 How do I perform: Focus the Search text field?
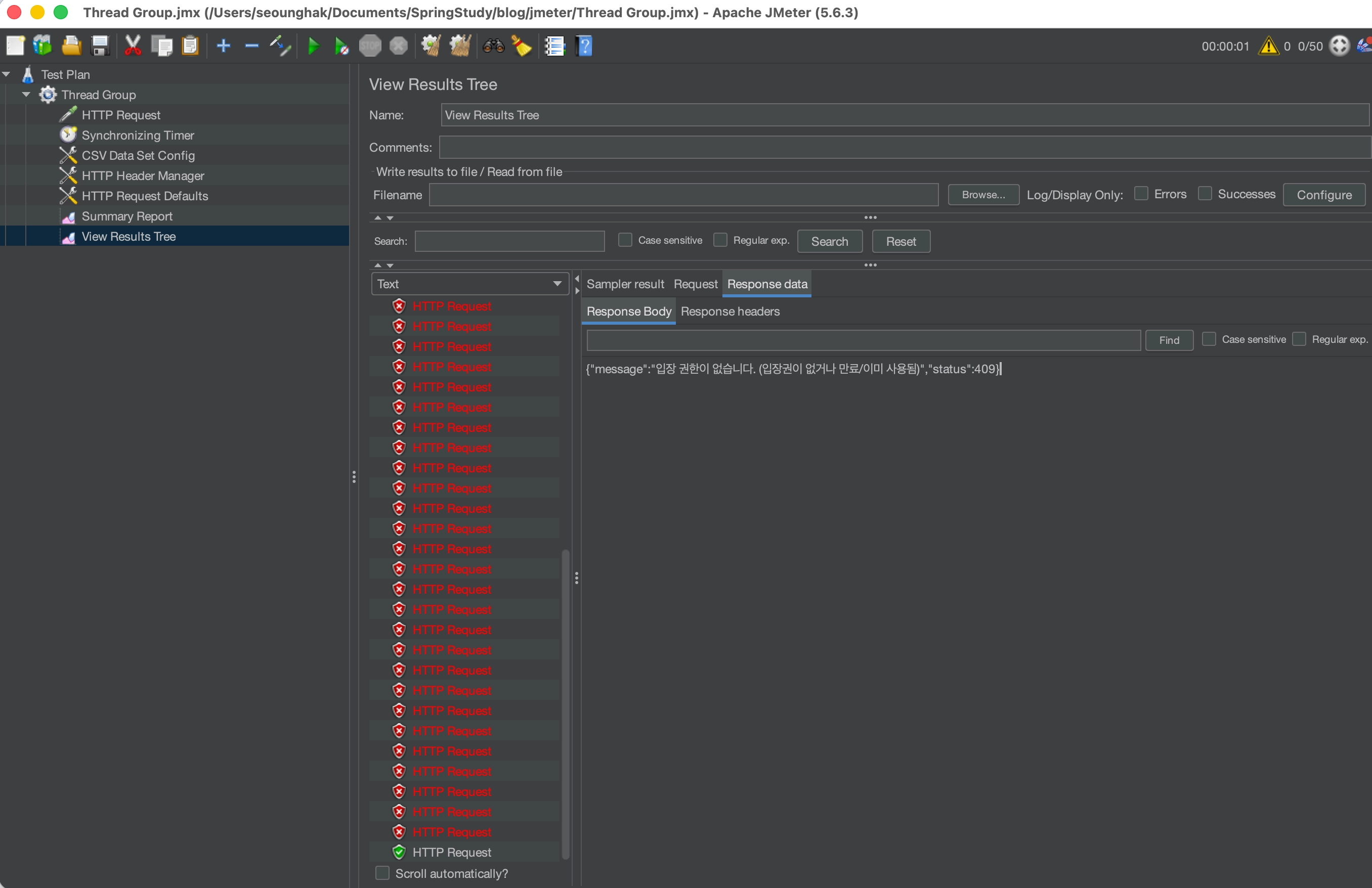(x=509, y=241)
